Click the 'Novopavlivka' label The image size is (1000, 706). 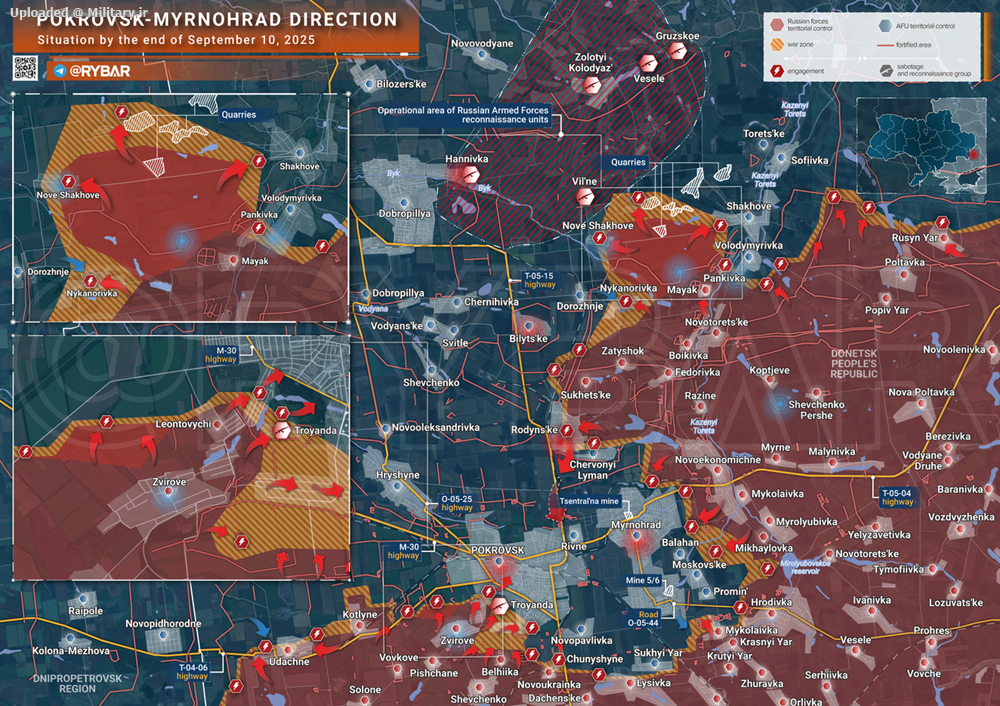(582, 640)
